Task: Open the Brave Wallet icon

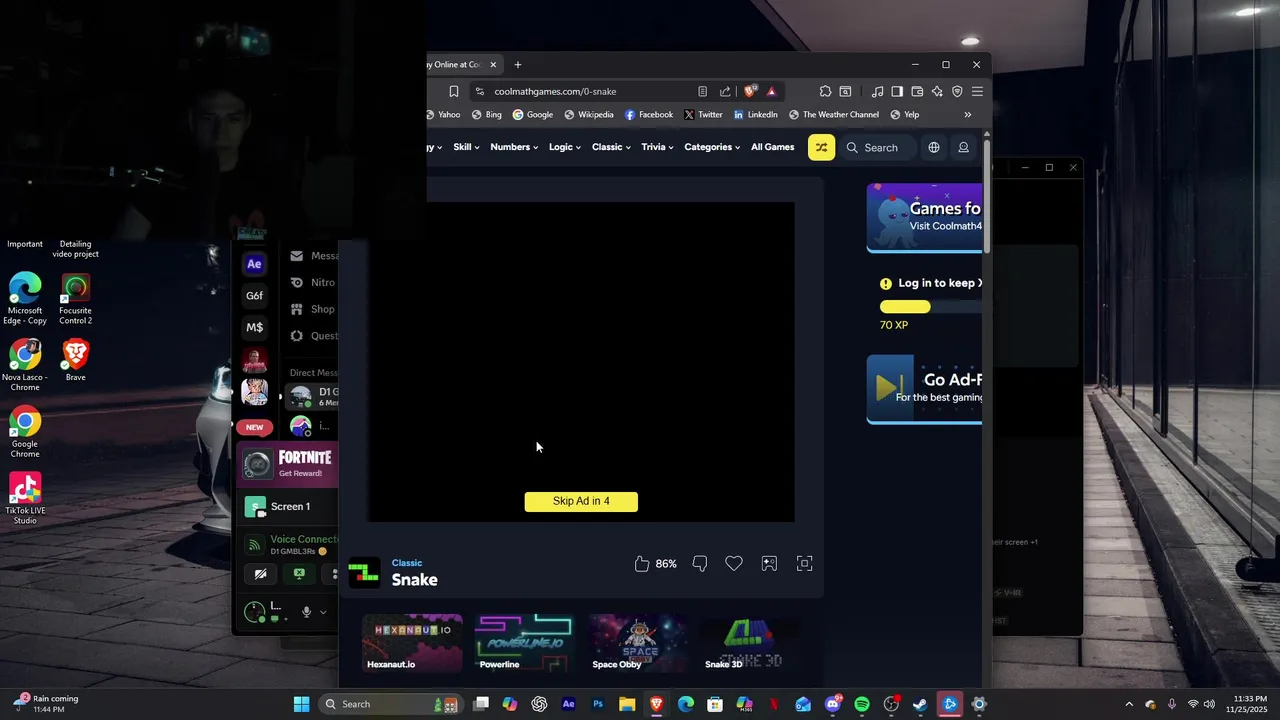Action: (917, 91)
